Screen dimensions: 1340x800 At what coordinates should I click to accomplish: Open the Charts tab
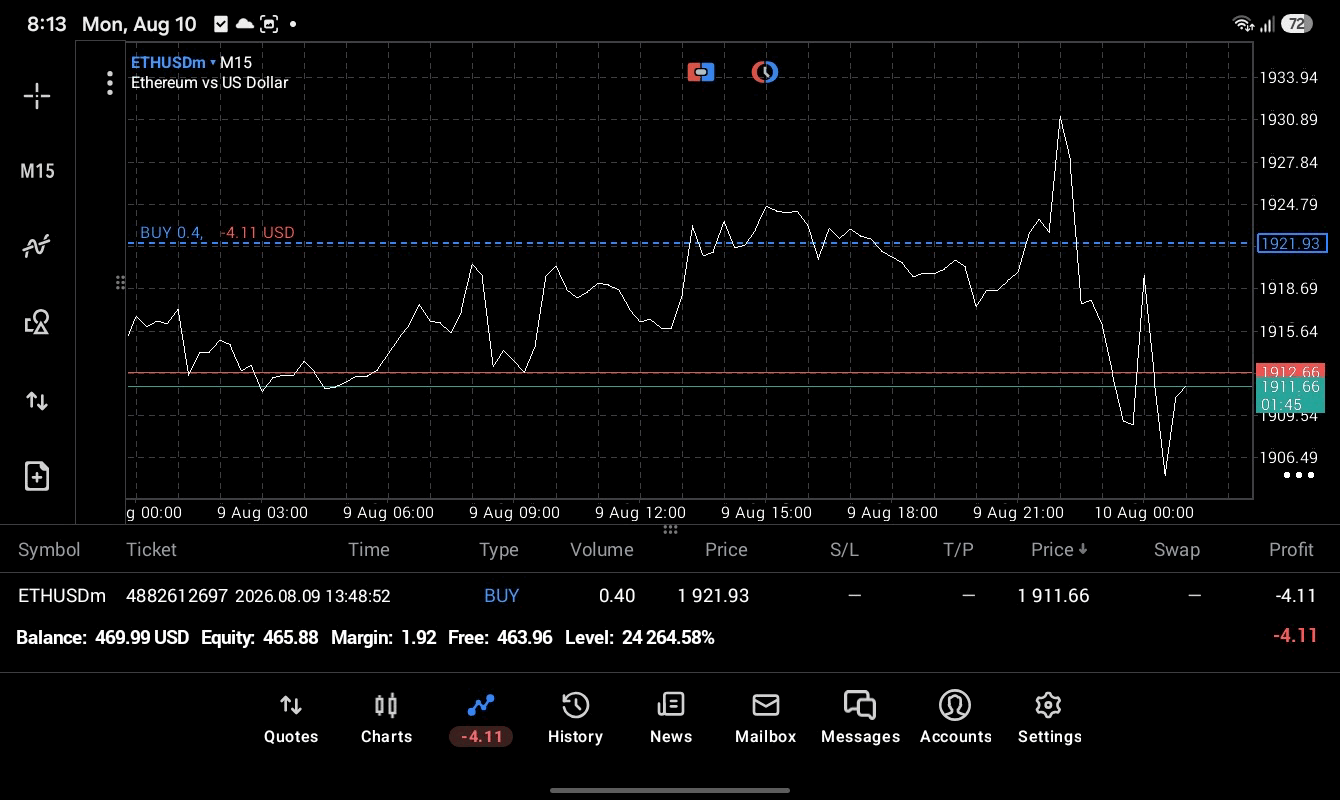click(x=386, y=719)
